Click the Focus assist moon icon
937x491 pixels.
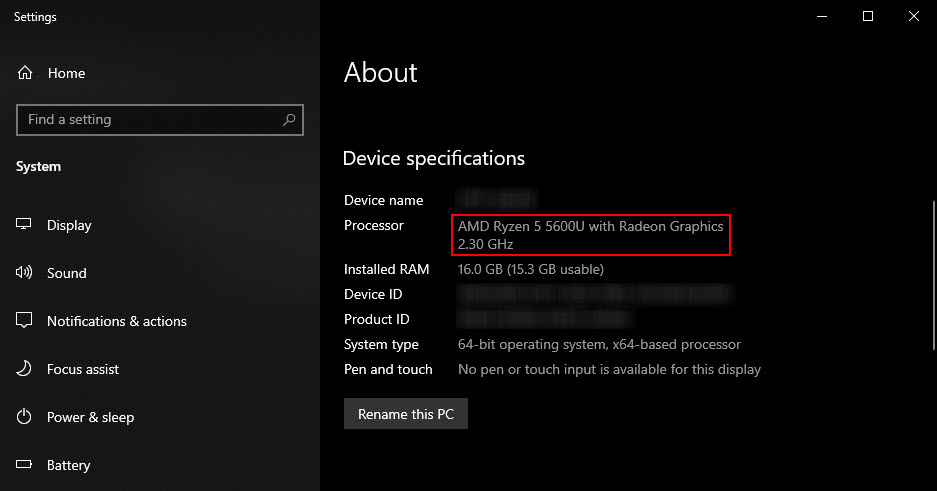pos(25,369)
